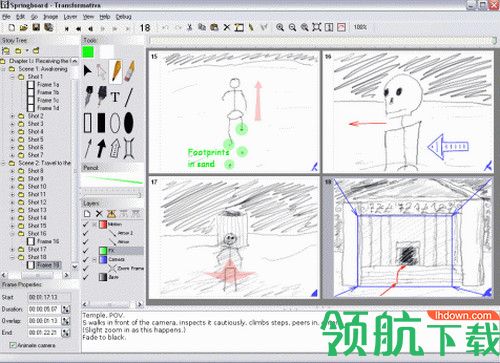
Task: Open the Layer menu
Action: pyautogui.click(x=70, y=16)
